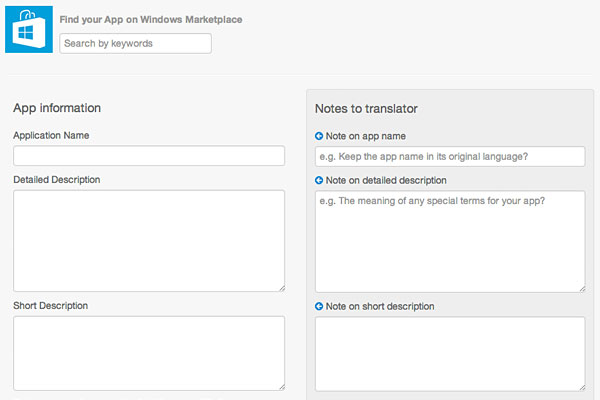Focus the Application Name text field

(149, 156)
